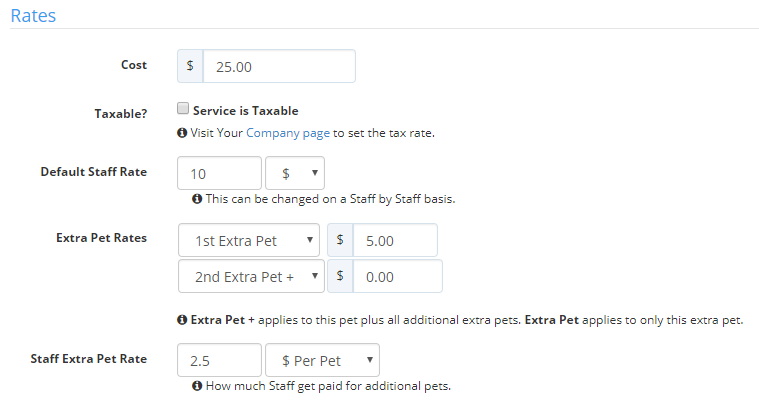Select the 2nd Extra Pet price field 0.00
This screenshot has height=402, width=759.
point(398,276)
